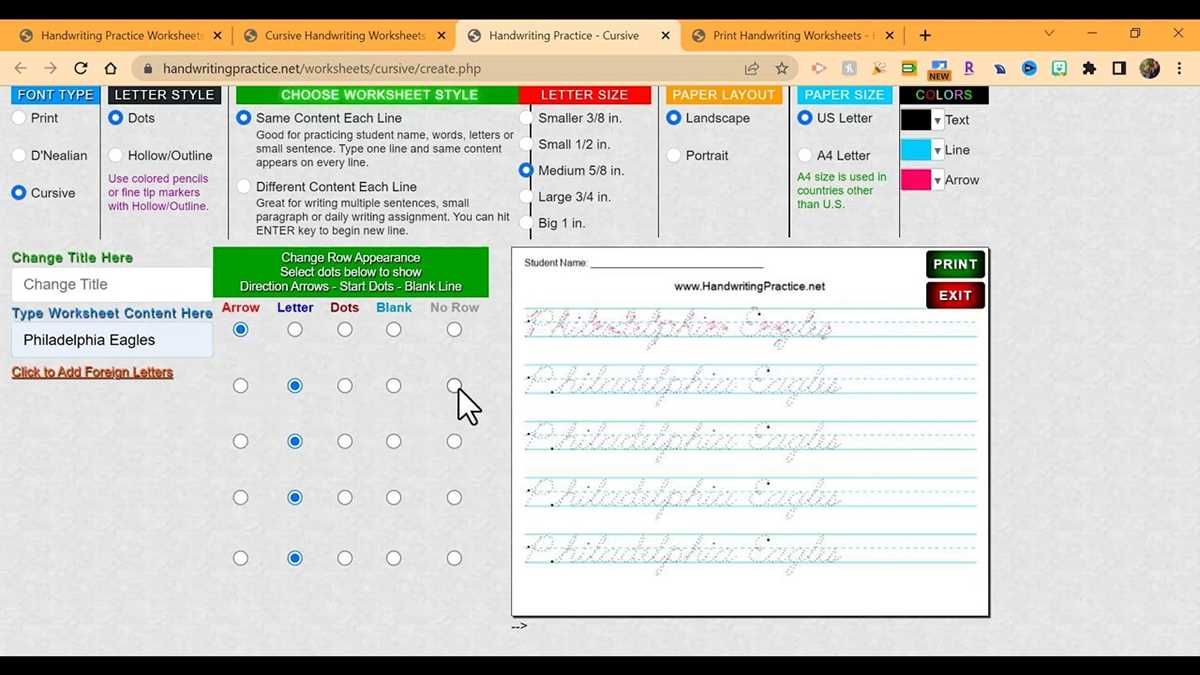Viewport: 1200px width, 675px height.
Task: Click the purple R extension icon
Action: (969, 69)
